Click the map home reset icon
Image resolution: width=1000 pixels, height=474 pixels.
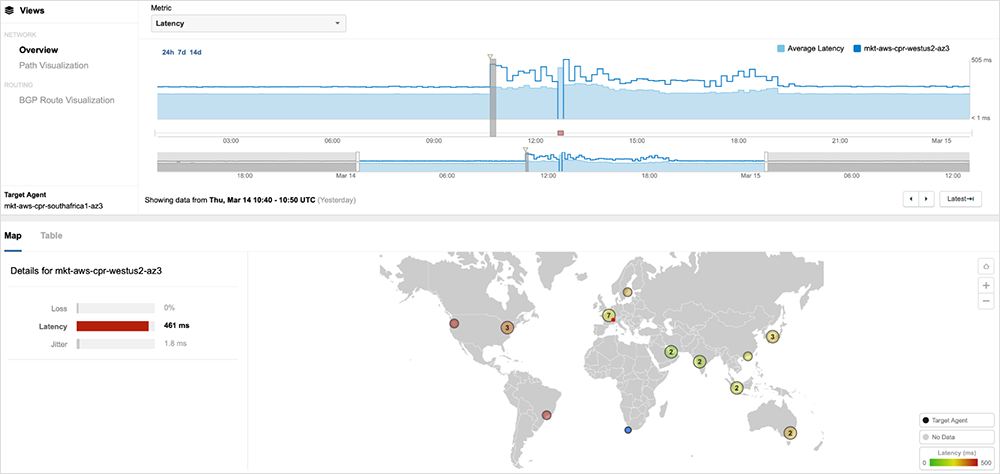point(986,267)
